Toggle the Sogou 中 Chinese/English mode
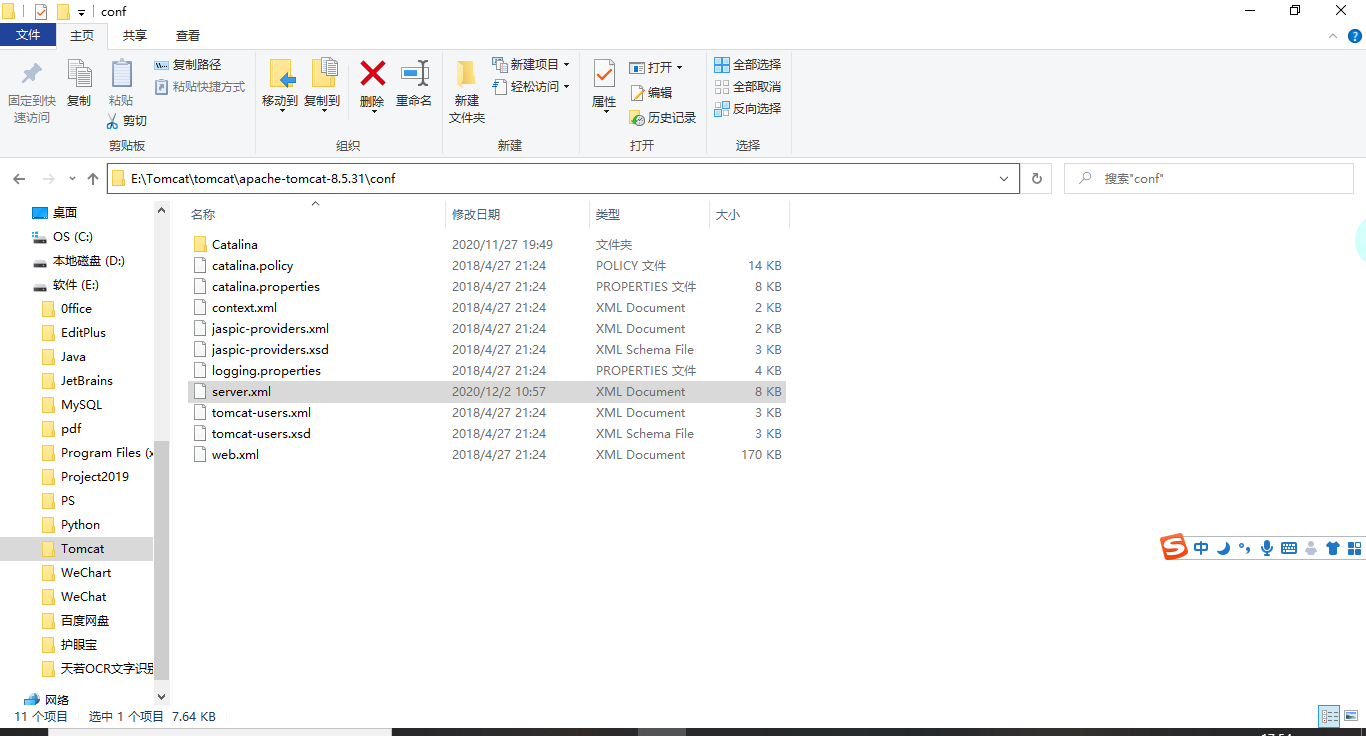Viewport: 1366px width, 736px height. 1201,548
